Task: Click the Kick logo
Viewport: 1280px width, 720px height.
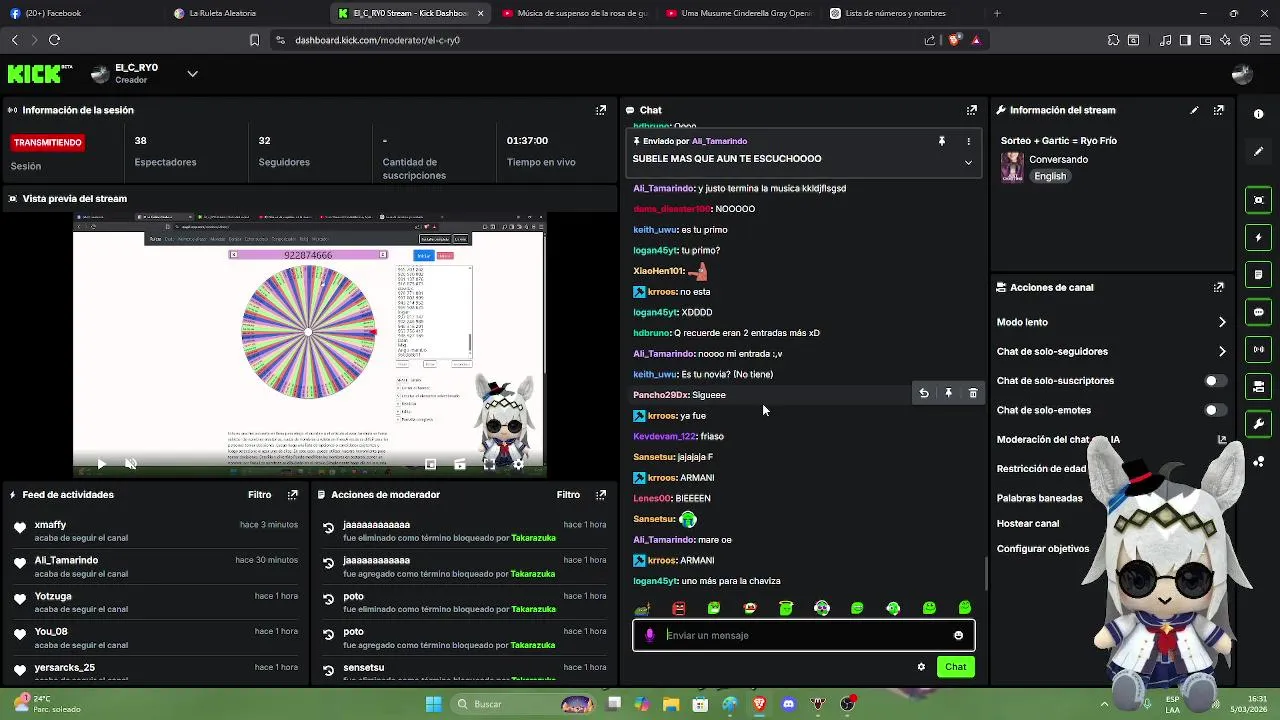Action: tap(40, 73)
